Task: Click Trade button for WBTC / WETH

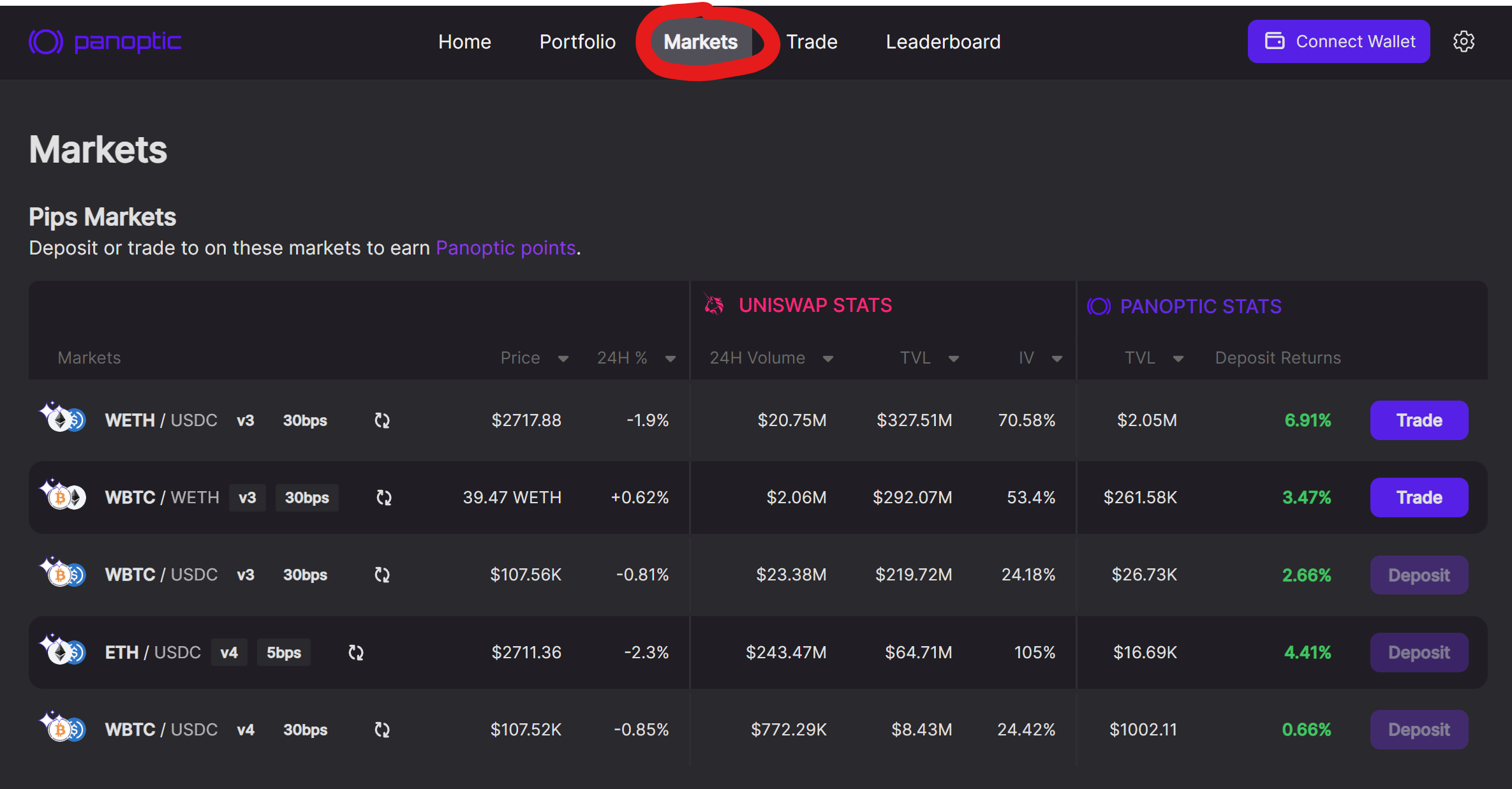Action: tap(1419, 498)
